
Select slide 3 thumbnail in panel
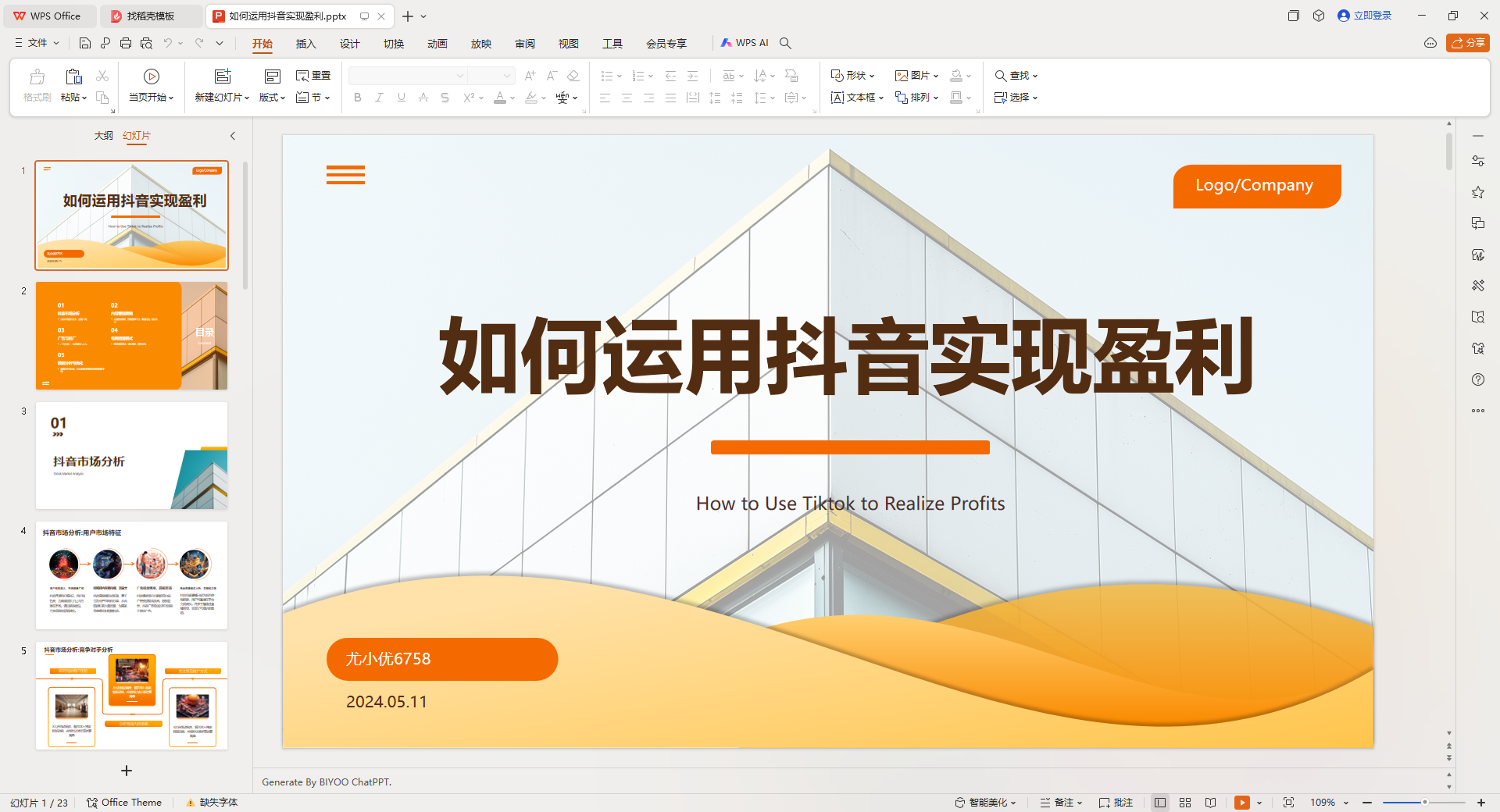pos(131,456)
